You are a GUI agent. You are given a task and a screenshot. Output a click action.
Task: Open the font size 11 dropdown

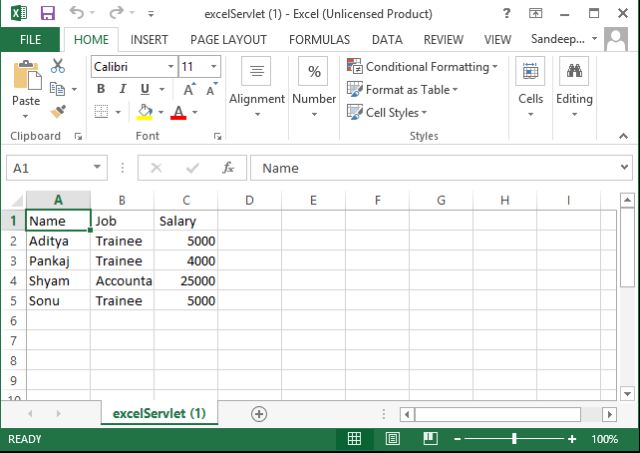tap(213, 67)
